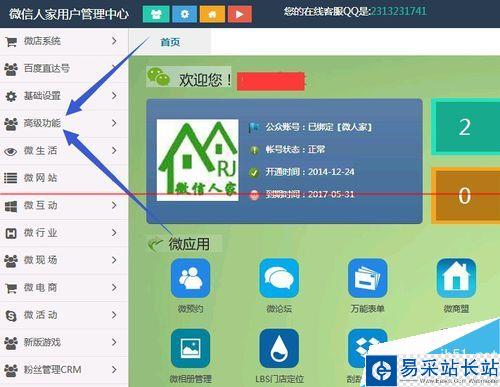Viewport: 500px width, 387px height.
Task: Click the 公众账号:已绑定【微人家】 text
Action: pyautogui.click(x=318, y=127)
